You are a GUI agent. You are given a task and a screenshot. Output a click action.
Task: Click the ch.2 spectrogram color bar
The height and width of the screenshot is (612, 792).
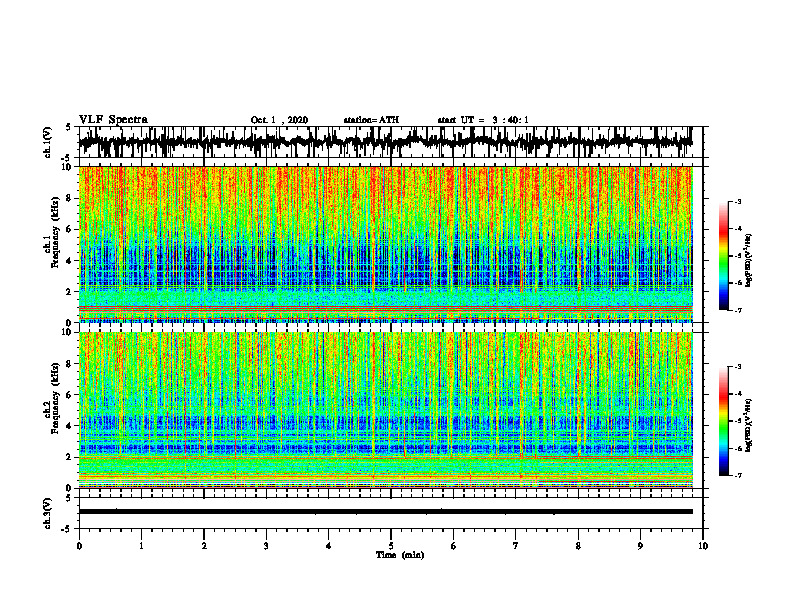click(723, 421)
